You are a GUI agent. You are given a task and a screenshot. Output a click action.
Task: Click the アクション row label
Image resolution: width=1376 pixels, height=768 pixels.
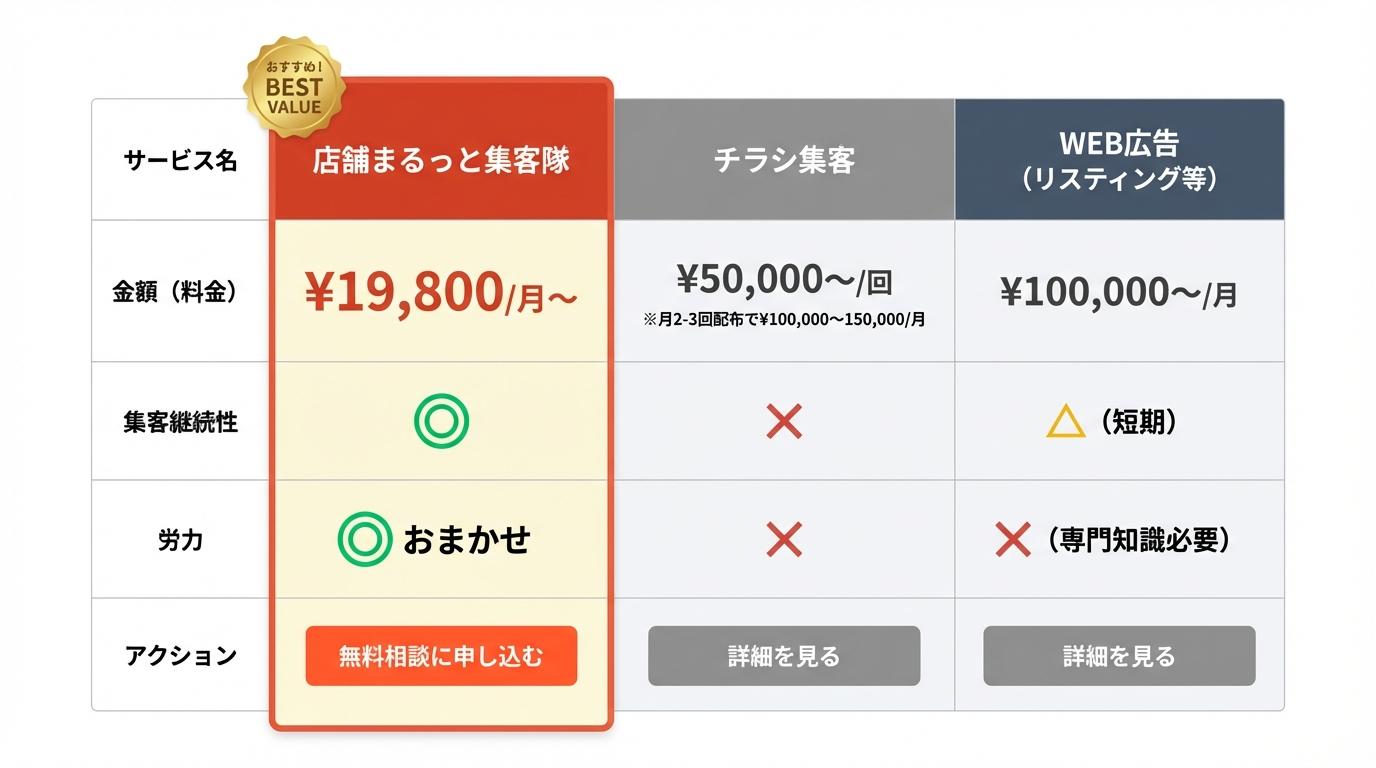point(181,656)
